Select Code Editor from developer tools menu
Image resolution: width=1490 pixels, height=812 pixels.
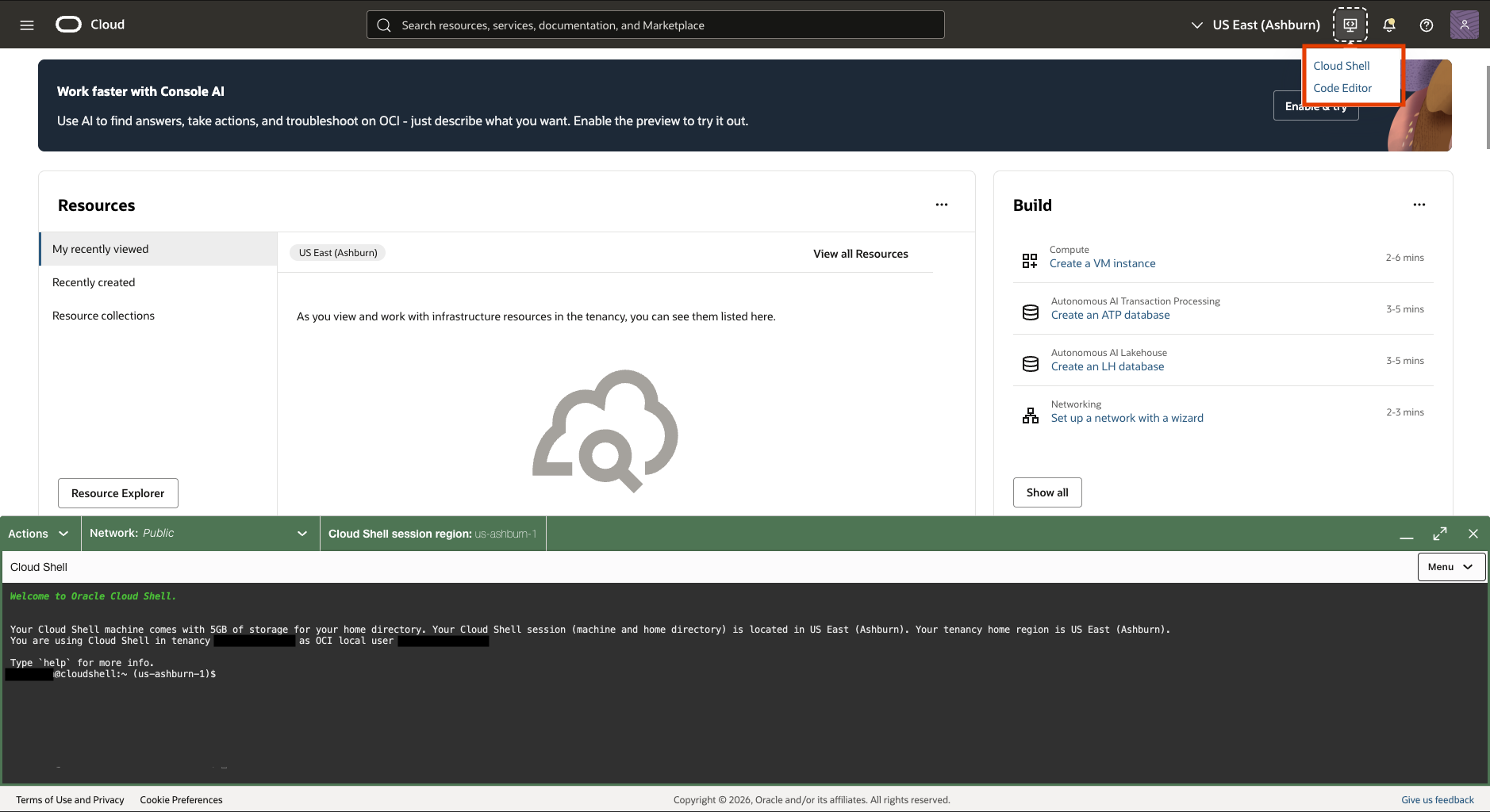[x=1342, y=88]
